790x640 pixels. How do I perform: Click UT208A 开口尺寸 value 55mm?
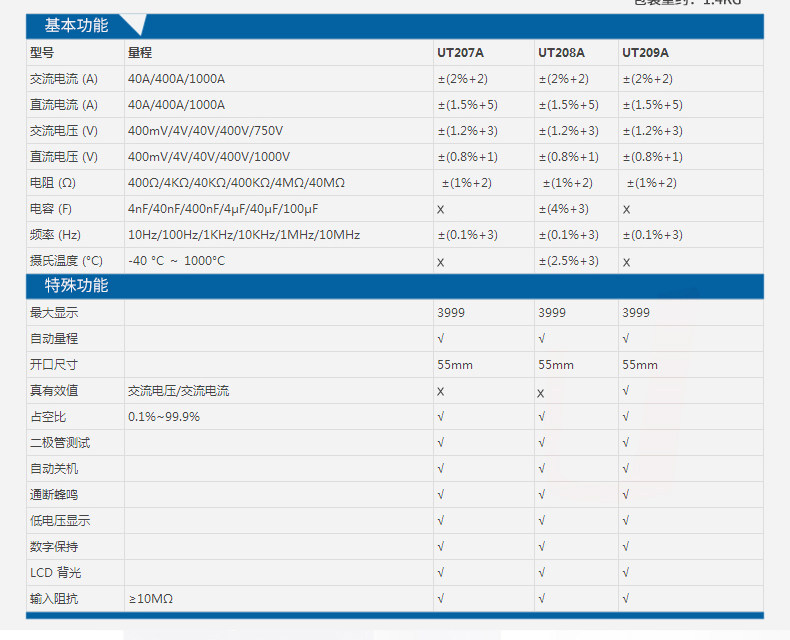click(556, 365)
